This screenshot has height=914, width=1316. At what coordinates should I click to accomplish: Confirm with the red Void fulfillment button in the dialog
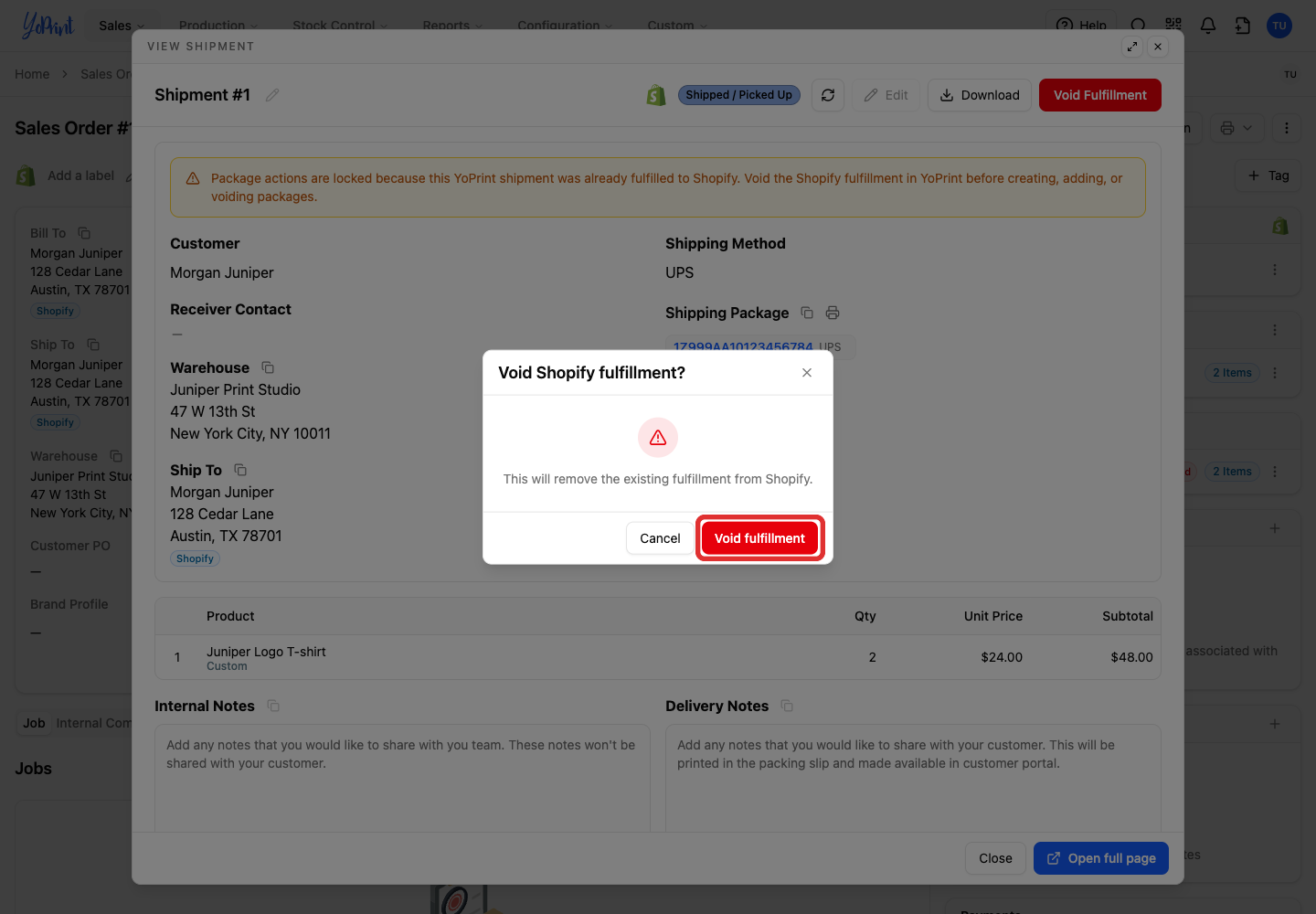coord(759,538)
